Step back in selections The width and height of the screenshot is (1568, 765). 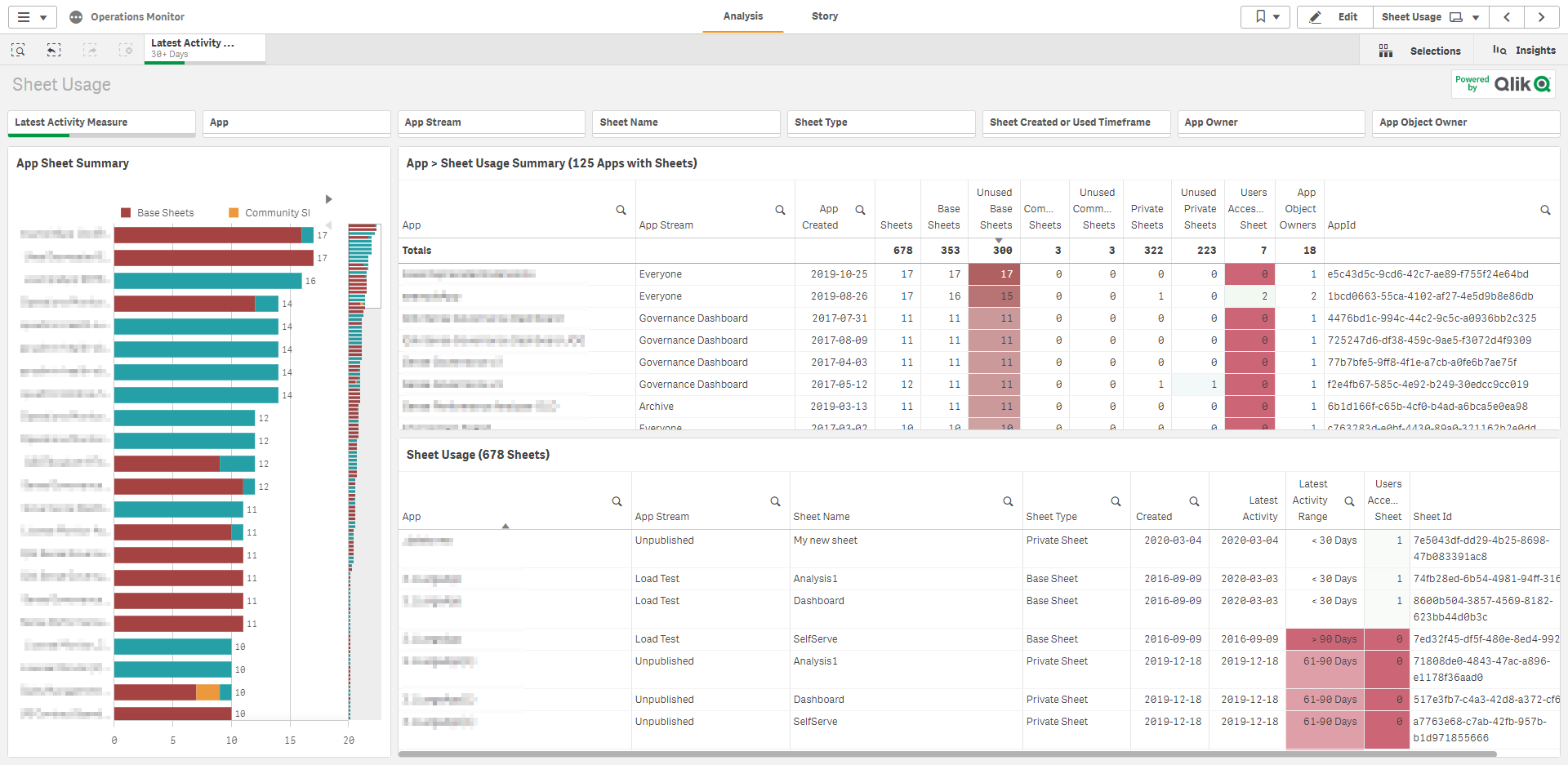54,51
